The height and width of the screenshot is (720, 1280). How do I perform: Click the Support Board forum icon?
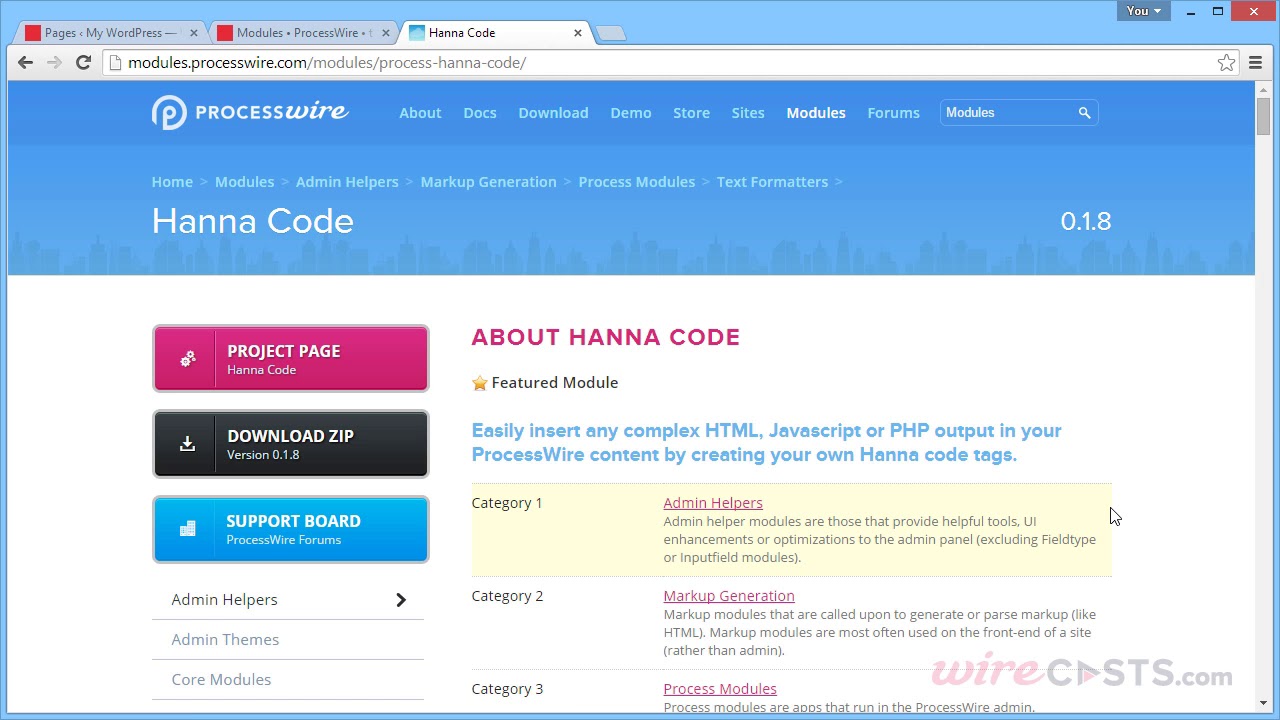(x=187, y=529)
